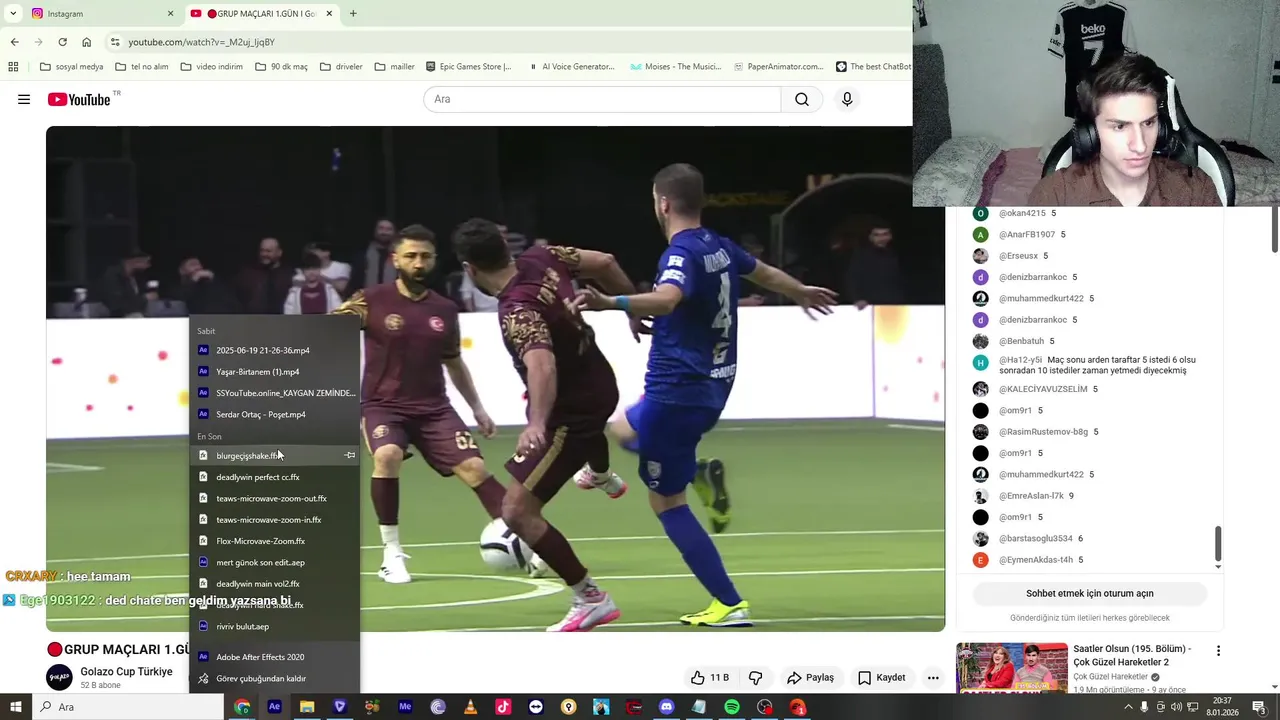Image resolution: width=1280 pixels, height=720 pixels.
Task: Click the Paylaş share button
Action: pyautogui.click(x=810, y=677)
